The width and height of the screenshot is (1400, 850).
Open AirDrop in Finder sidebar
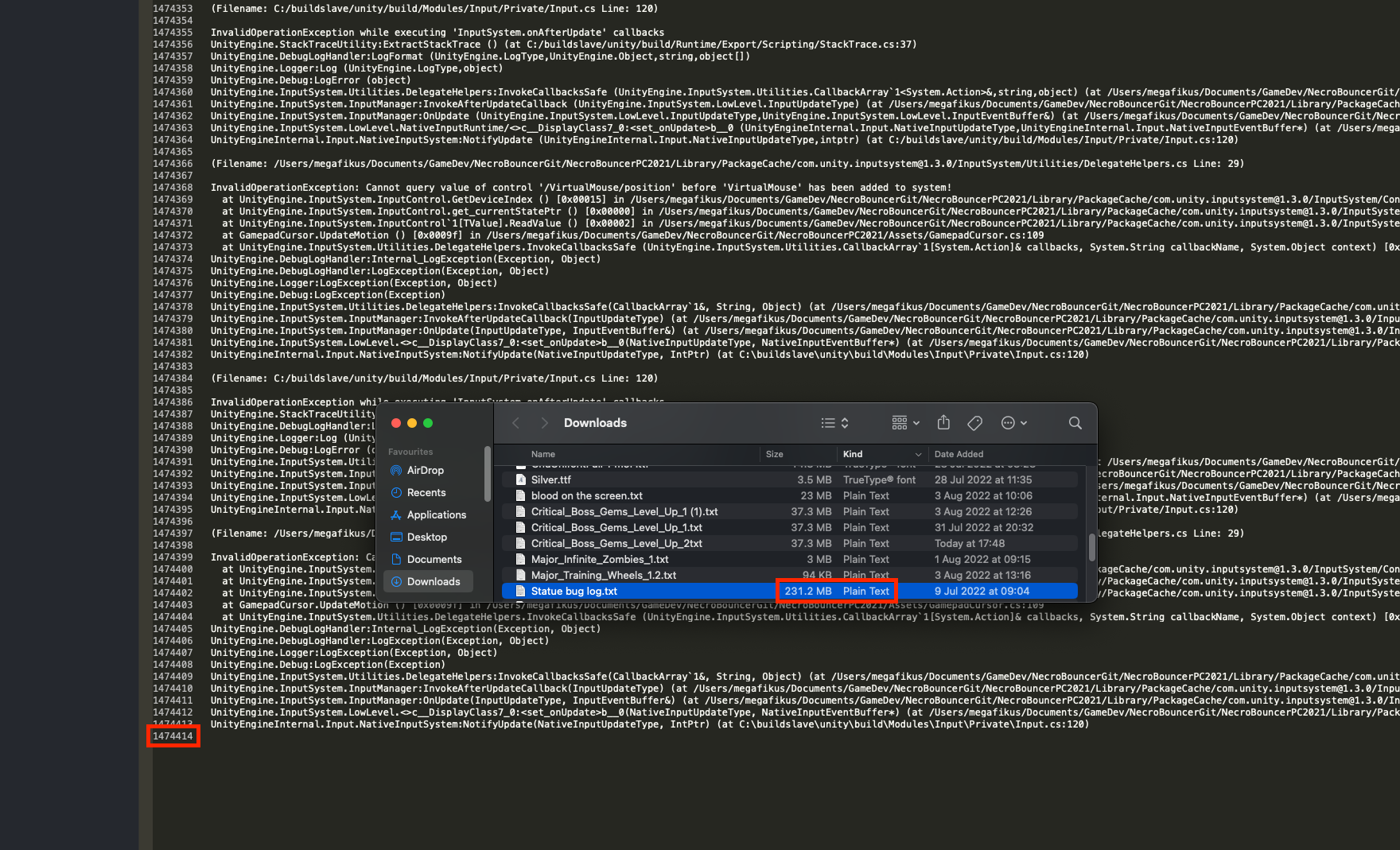[428, 471]
